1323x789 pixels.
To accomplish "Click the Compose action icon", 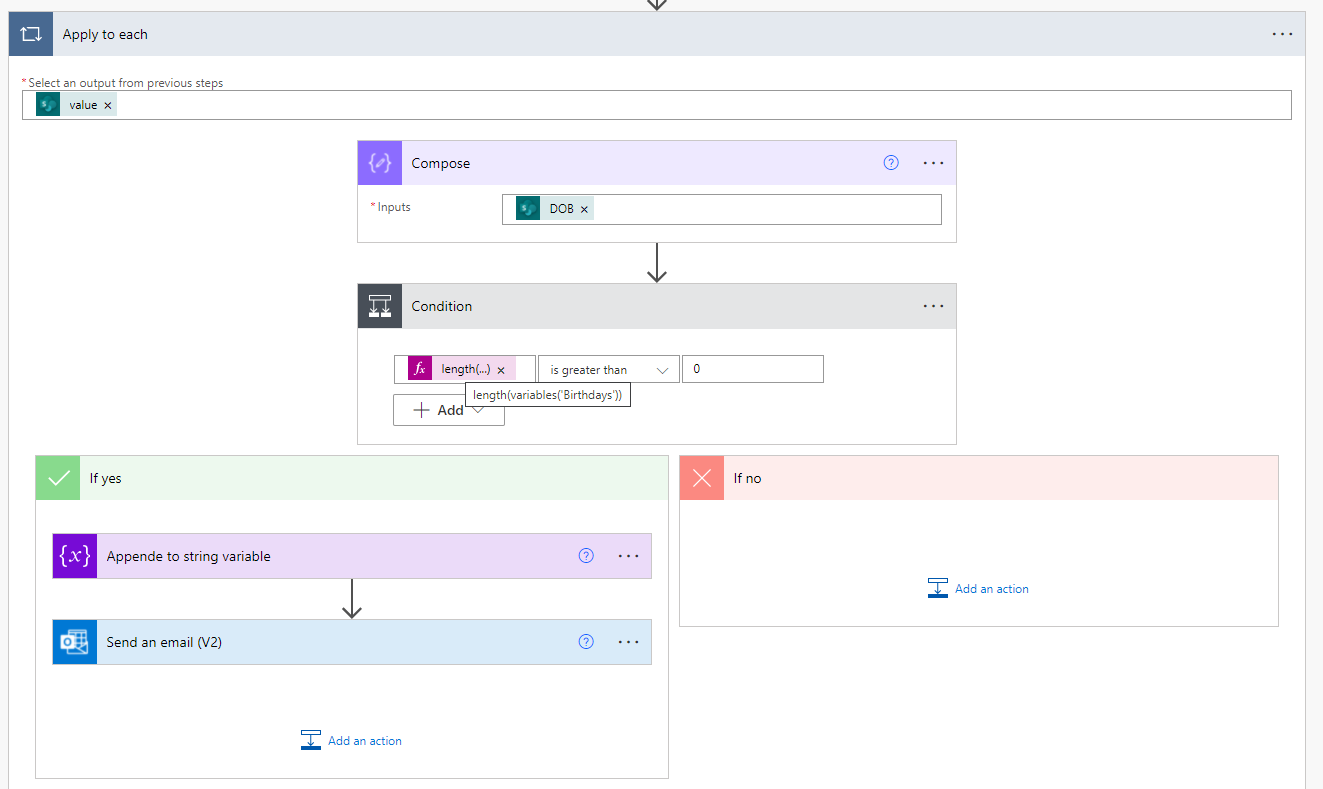I will coord(380,163).
